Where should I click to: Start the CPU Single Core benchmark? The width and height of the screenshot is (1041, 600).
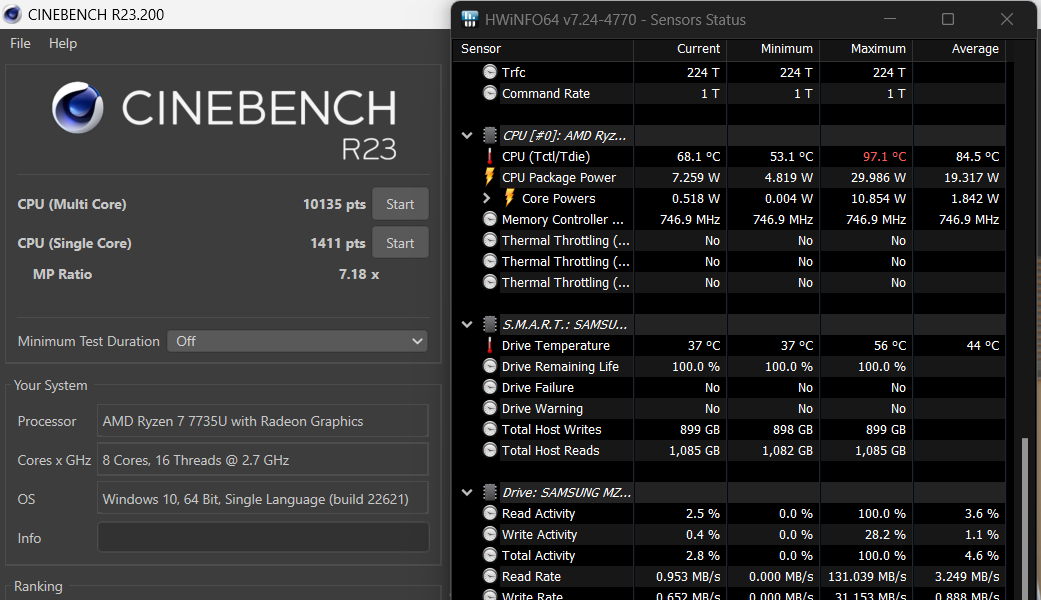(x=400, y=243)
